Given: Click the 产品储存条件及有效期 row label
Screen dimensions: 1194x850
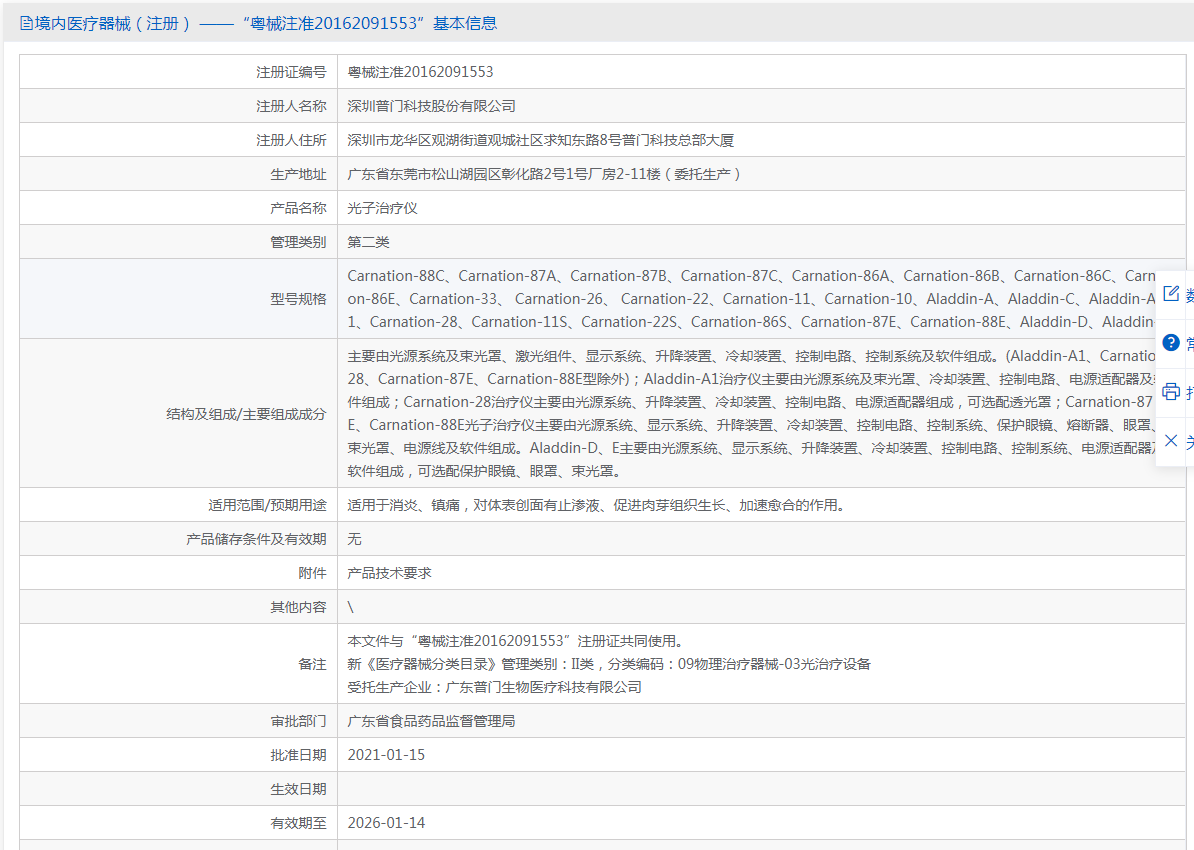Looking at the screenshot, I should (x=256, y=539).
